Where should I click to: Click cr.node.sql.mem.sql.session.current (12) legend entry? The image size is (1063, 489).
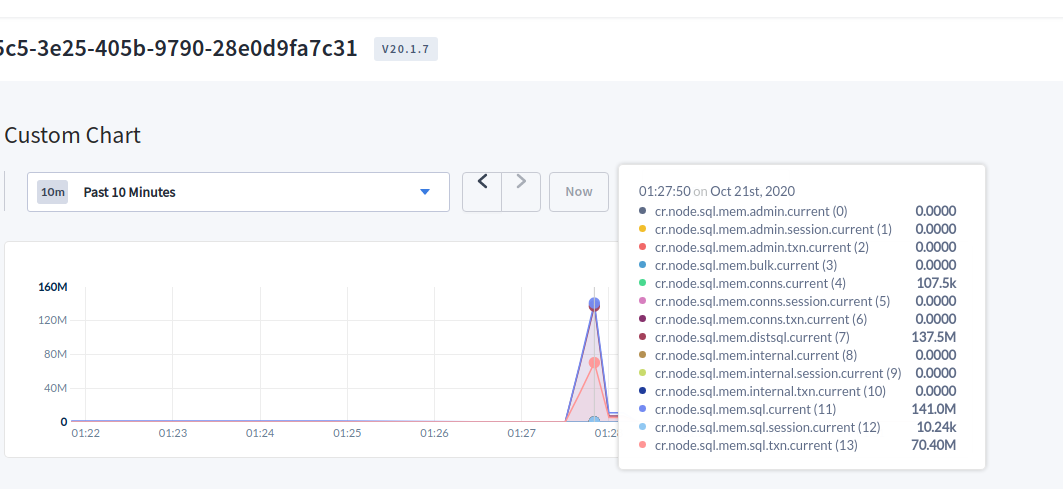[767, 427]
